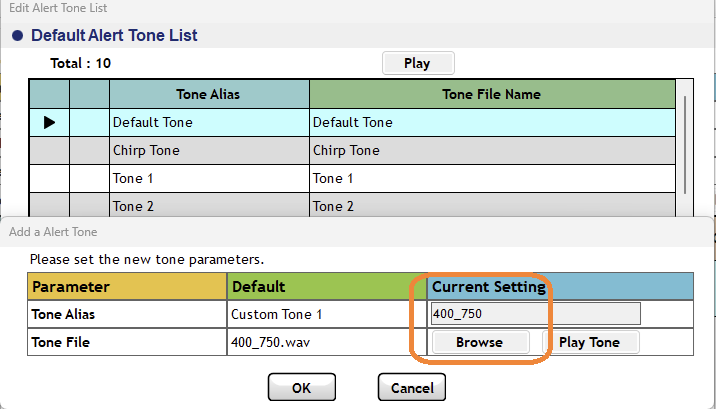Select the Default Tone file name cell
Viewport: 716px width, 409px height.
[492, 122]
